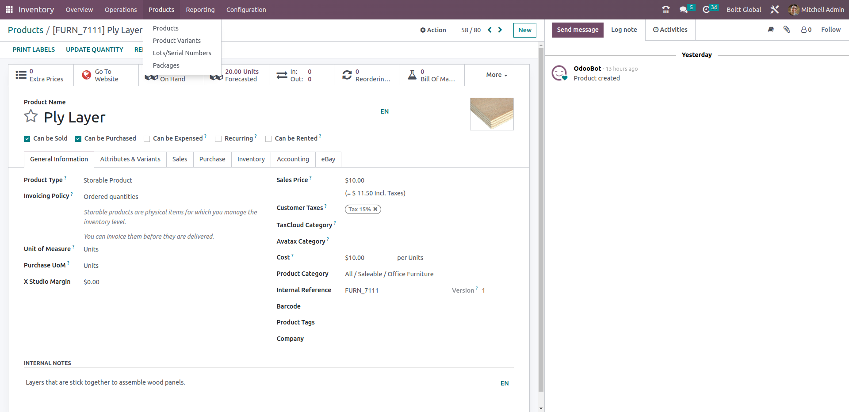
Task: Select Lots/Serial Numbers menu entry
Action: pos(182,53)
